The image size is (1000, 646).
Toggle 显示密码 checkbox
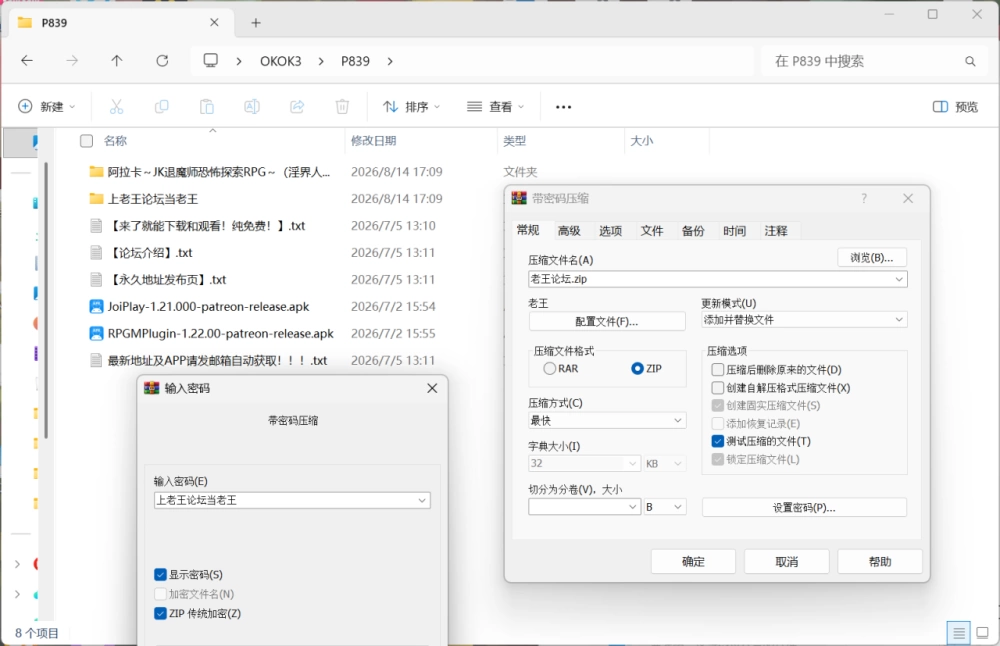click(160, 575)
